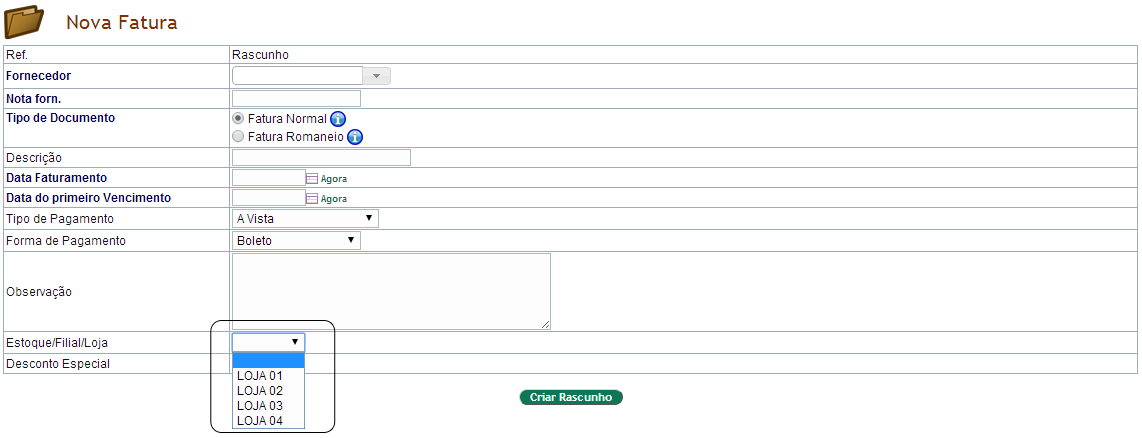Open the Forma de Pagamento dropdown
This screenshot has width=1142, height=438.
296,240
